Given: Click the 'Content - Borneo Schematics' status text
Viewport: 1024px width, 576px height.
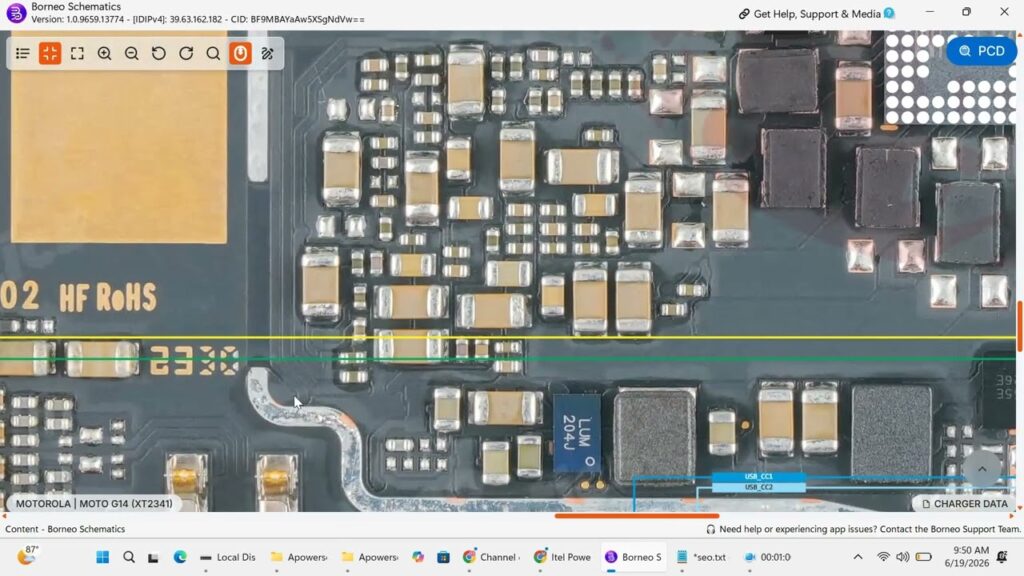Looking at the screenshot, I should (x=65, y=529).
